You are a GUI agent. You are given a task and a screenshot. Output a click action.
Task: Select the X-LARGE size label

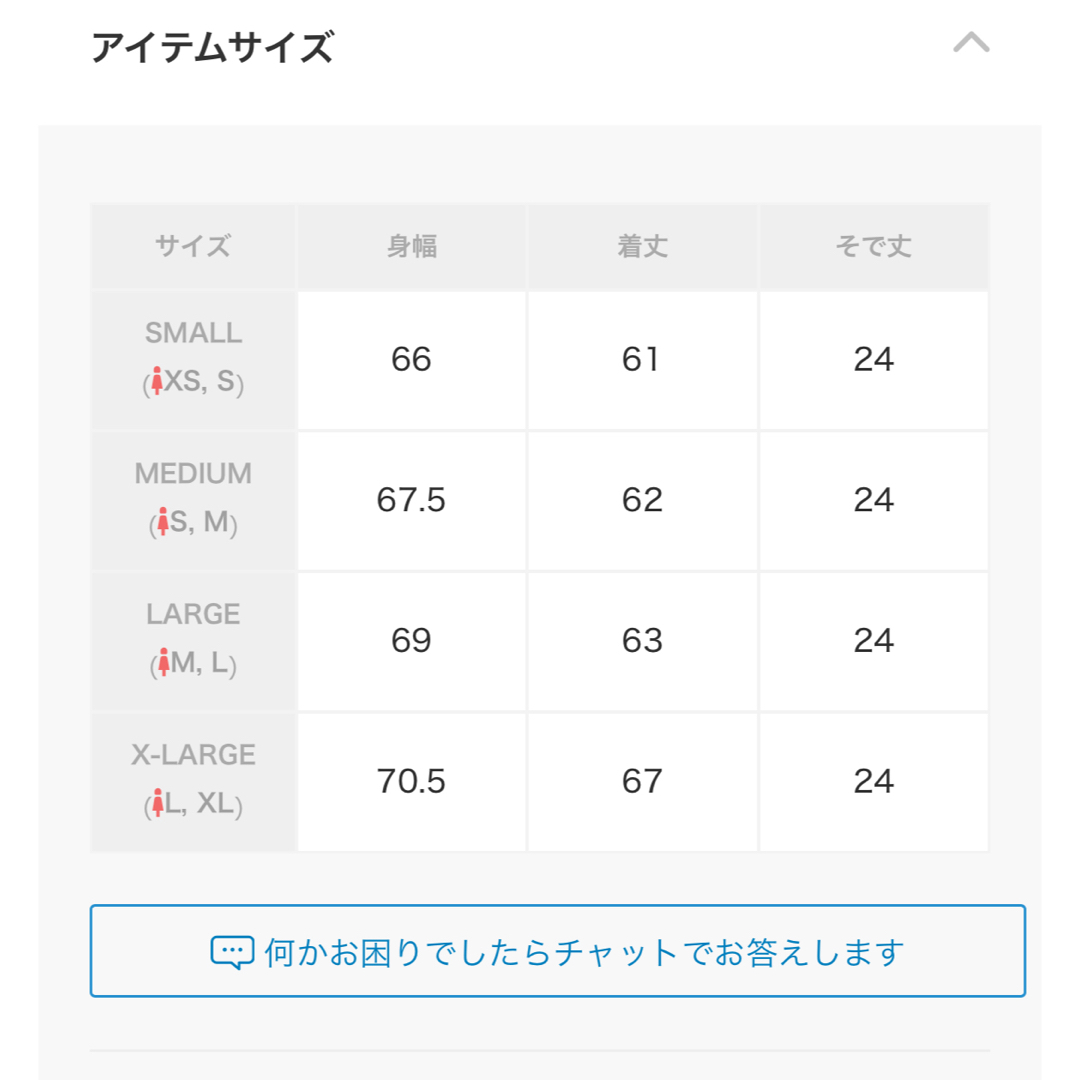click(x=194, y=755)
